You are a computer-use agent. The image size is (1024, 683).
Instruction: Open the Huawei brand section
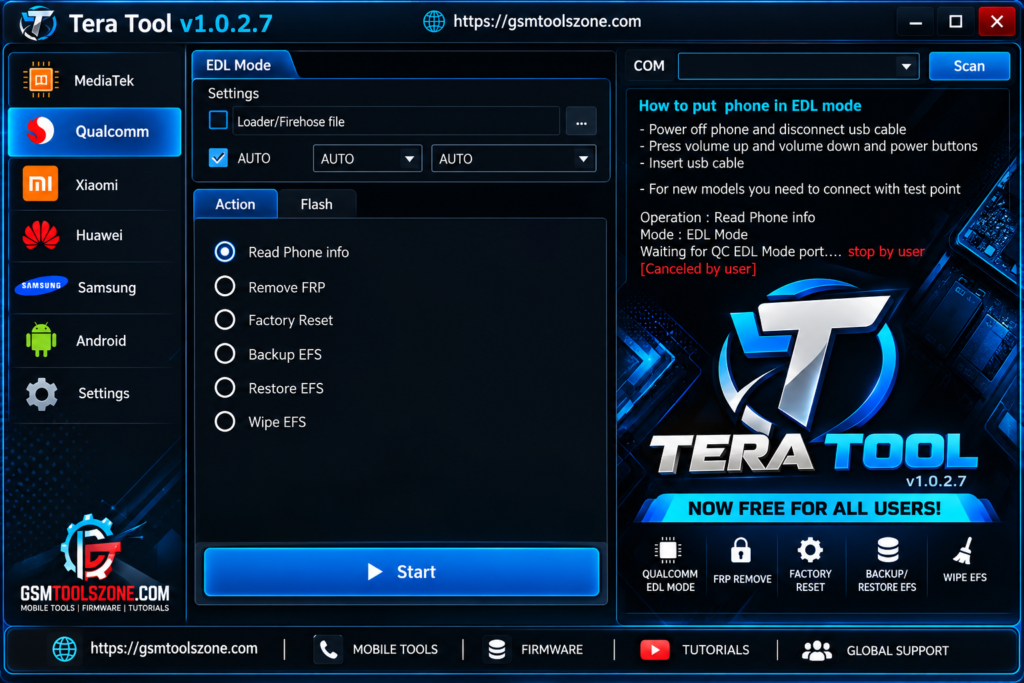[x=95, y=235]
